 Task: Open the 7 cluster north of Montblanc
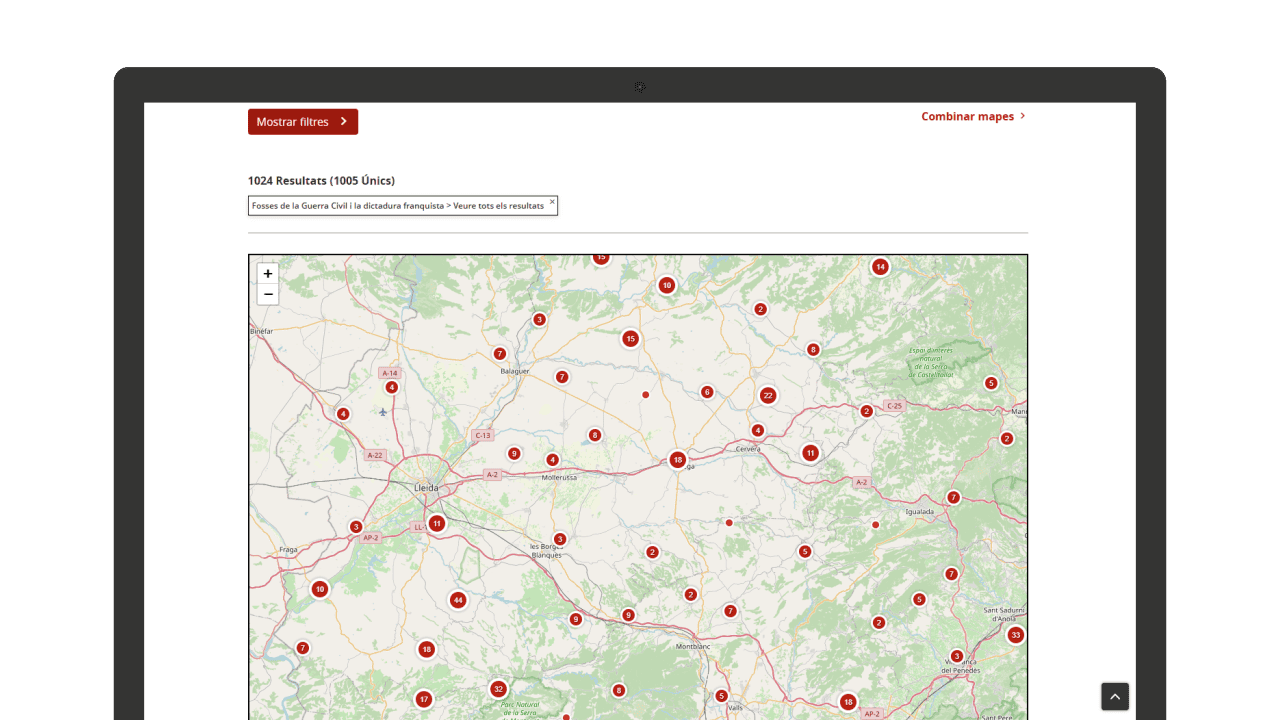pos(730,611)
